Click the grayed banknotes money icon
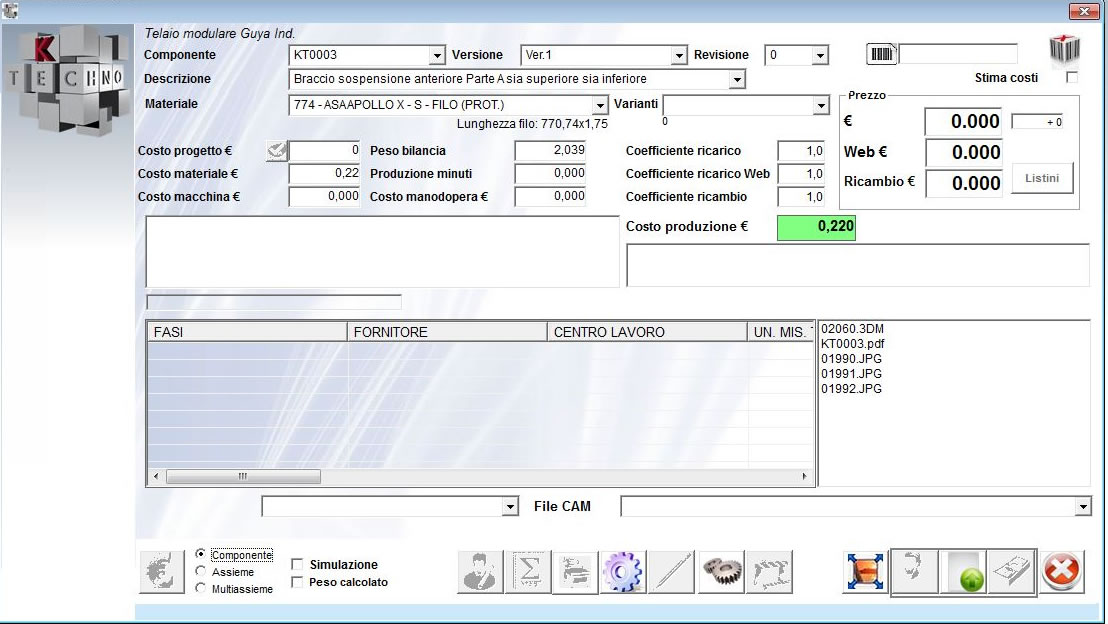The image size is (1108, 624). pos(1011,571)
